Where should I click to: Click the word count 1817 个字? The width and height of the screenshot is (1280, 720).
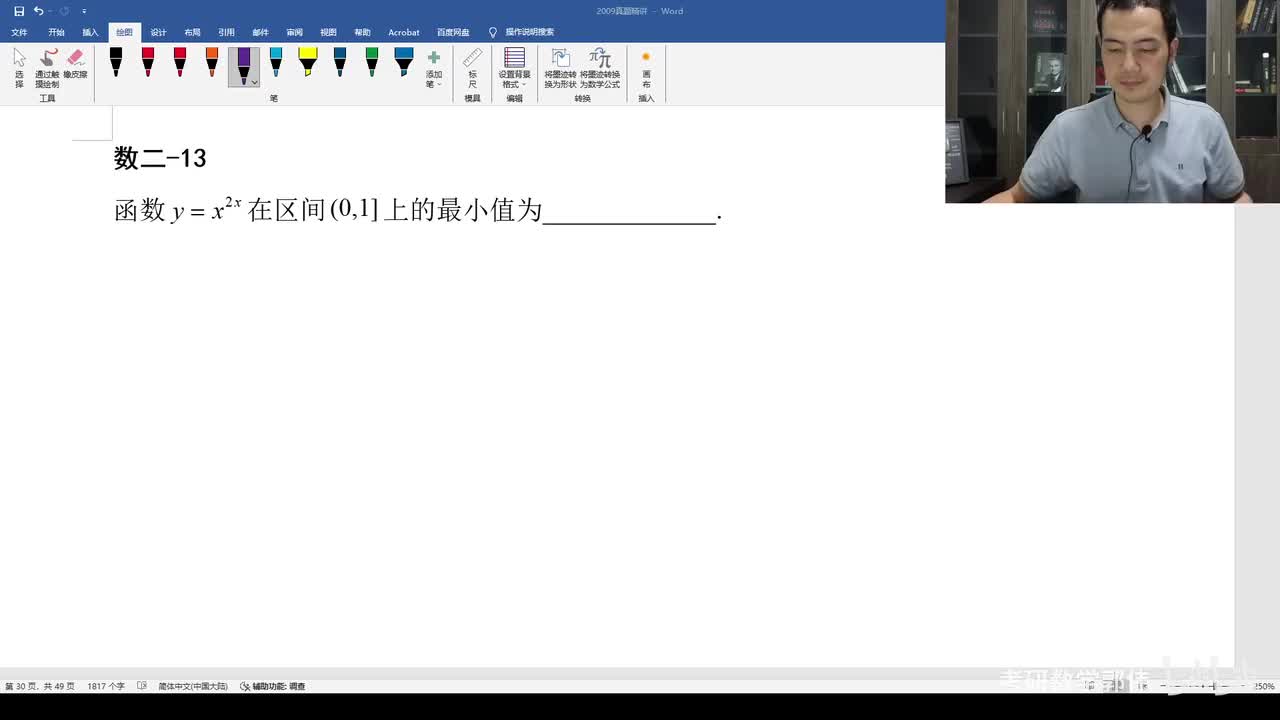click(106, 686)
